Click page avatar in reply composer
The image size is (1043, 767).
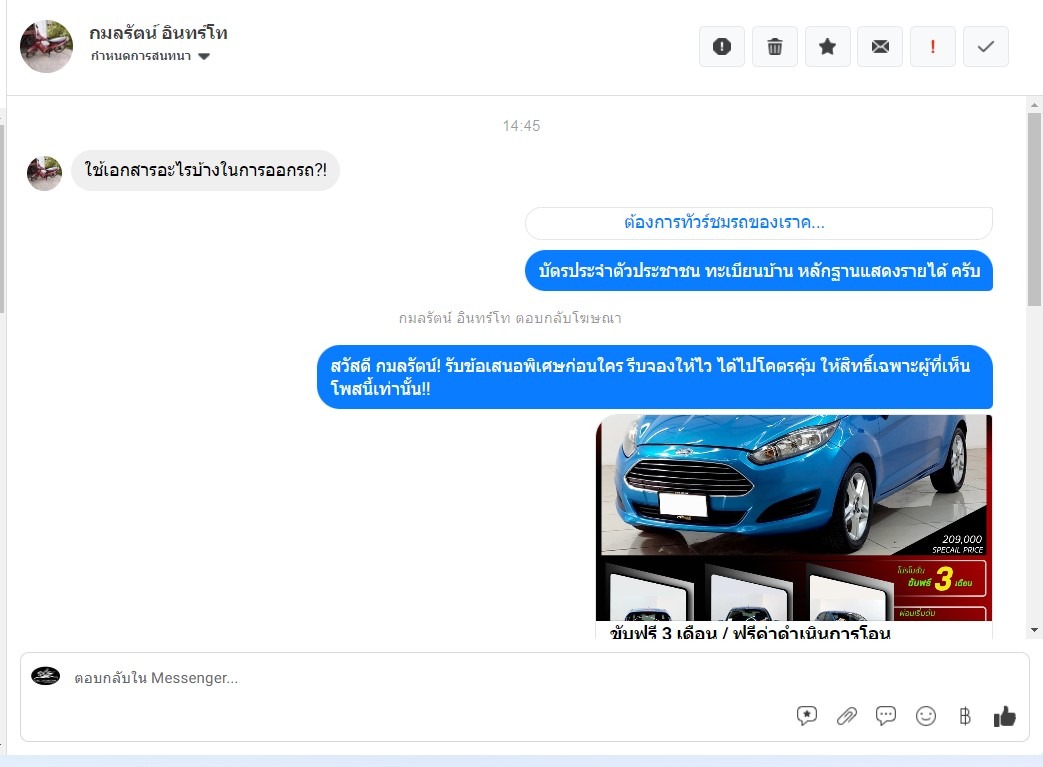tap(45, 676)
